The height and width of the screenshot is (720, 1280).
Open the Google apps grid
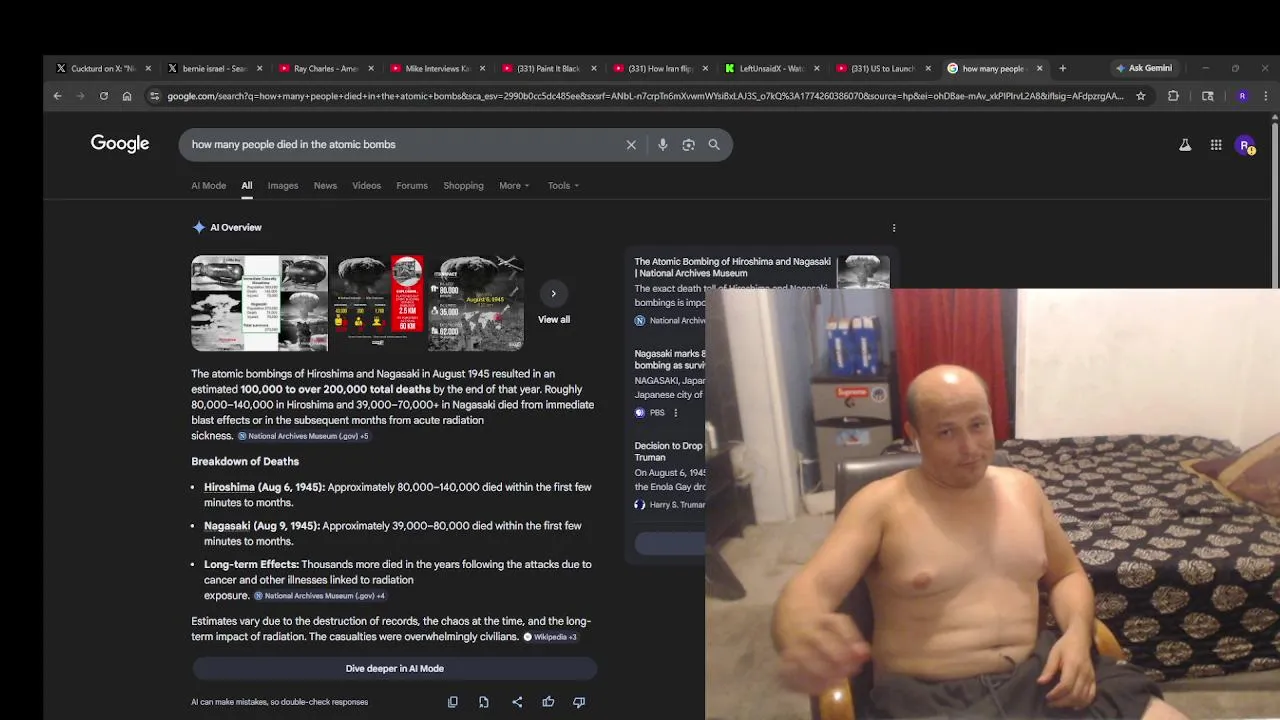(1216, 145)
